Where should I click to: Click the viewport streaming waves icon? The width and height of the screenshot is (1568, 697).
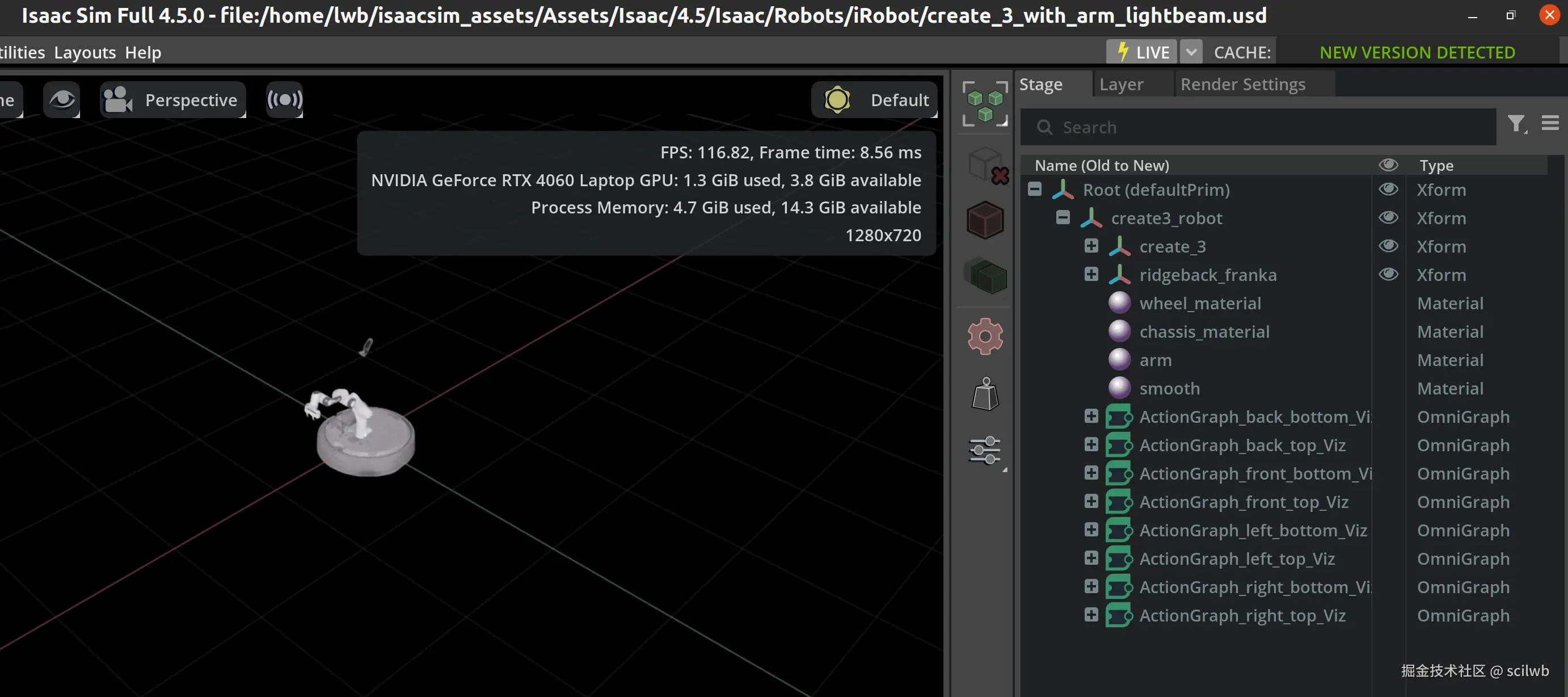click(284, 99)
